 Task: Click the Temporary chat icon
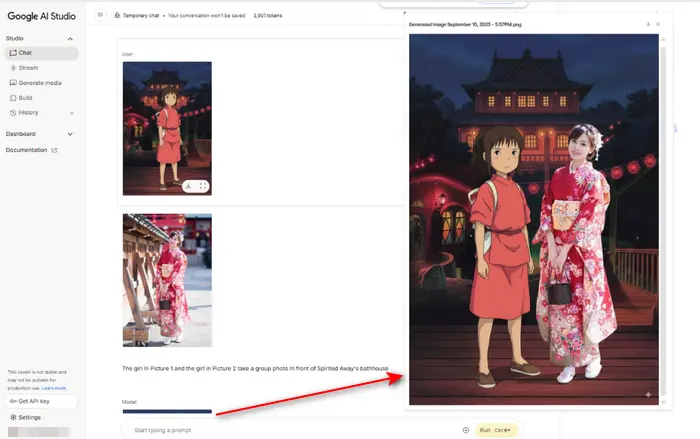[117, 15]
